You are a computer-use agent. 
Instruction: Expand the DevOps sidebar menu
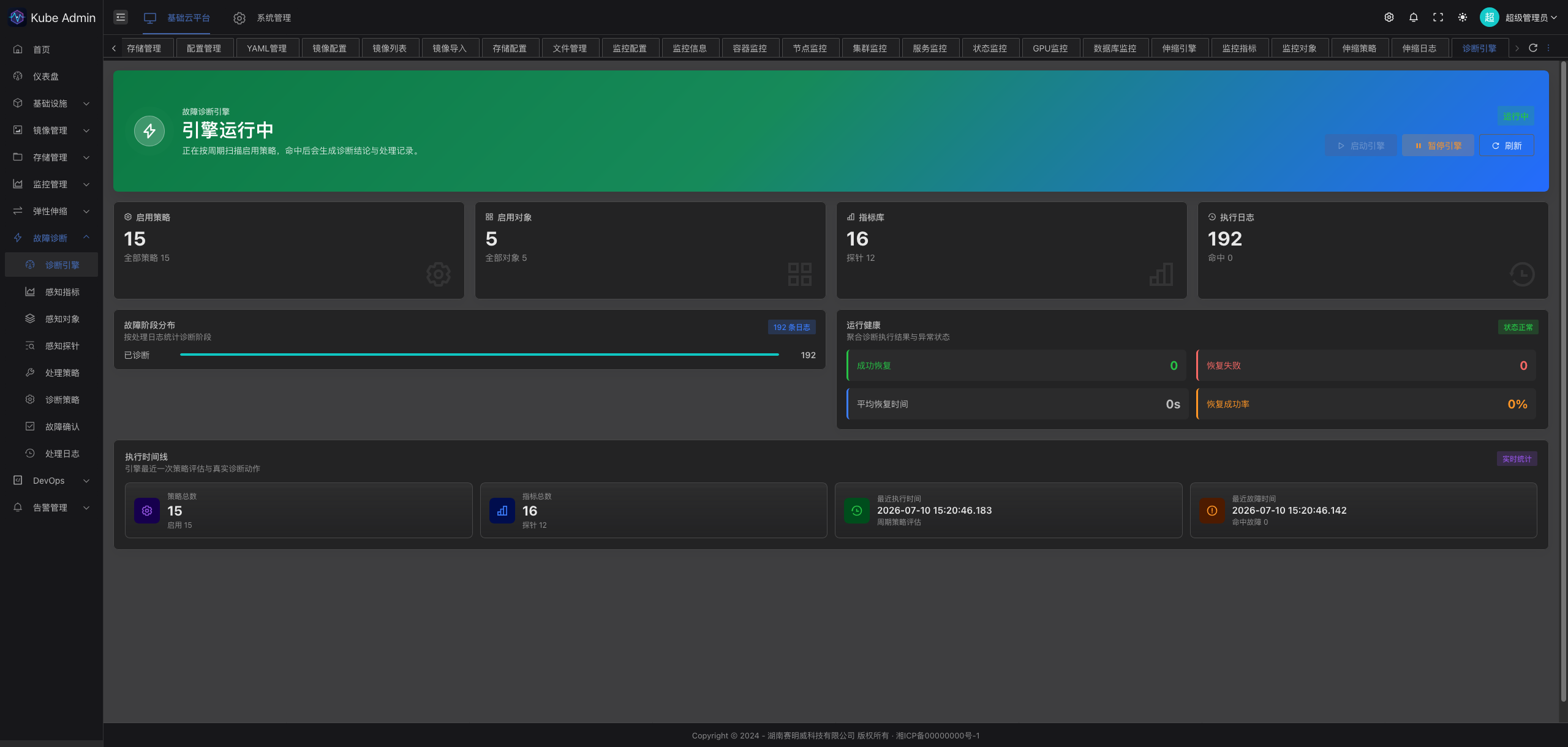(x=51, y=481)
